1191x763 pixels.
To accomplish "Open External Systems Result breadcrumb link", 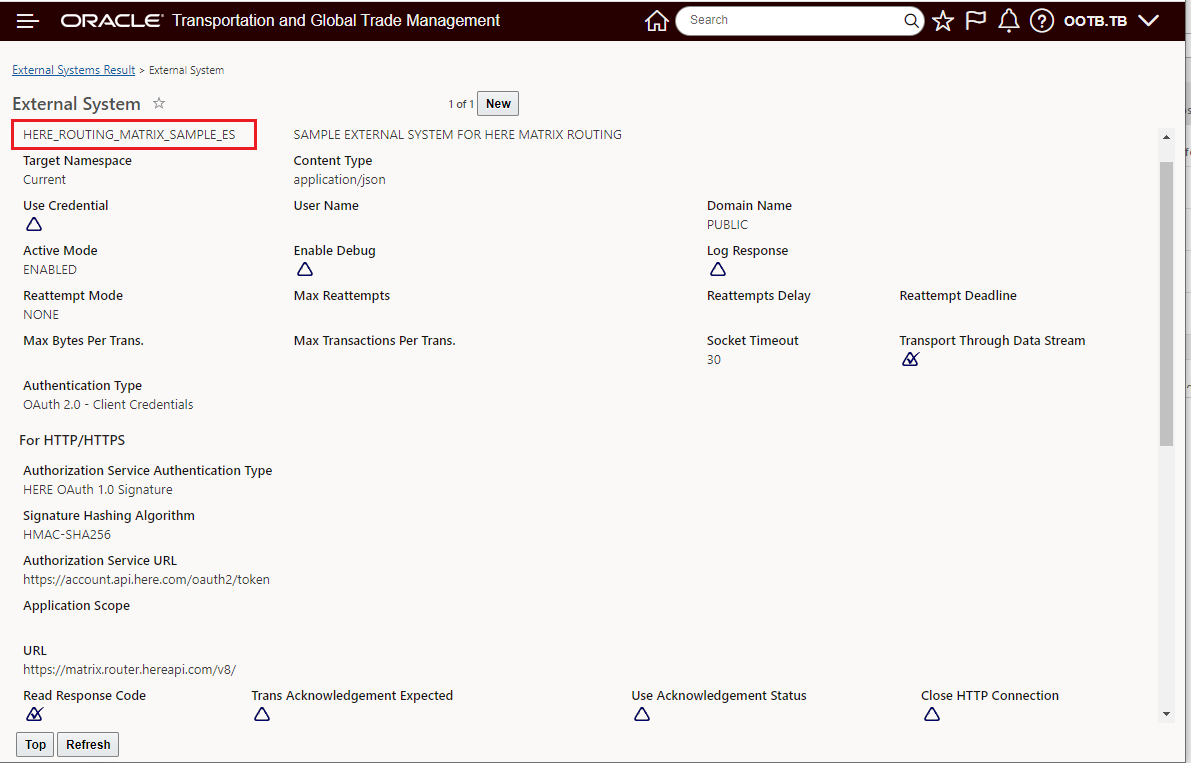I will (73, 70).
